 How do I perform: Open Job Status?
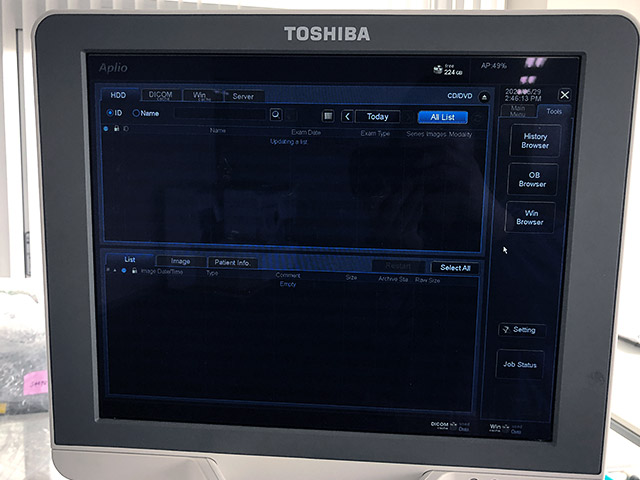[x=520, y=364]
